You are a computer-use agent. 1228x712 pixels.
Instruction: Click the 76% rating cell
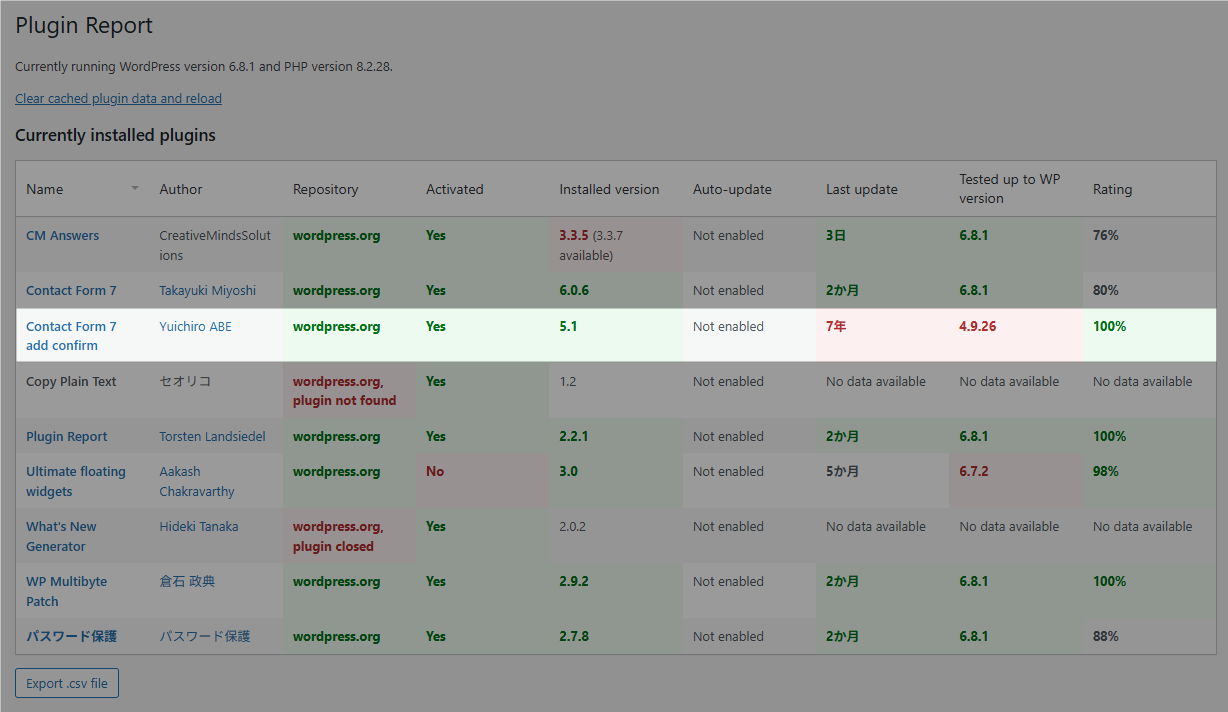1149,245
